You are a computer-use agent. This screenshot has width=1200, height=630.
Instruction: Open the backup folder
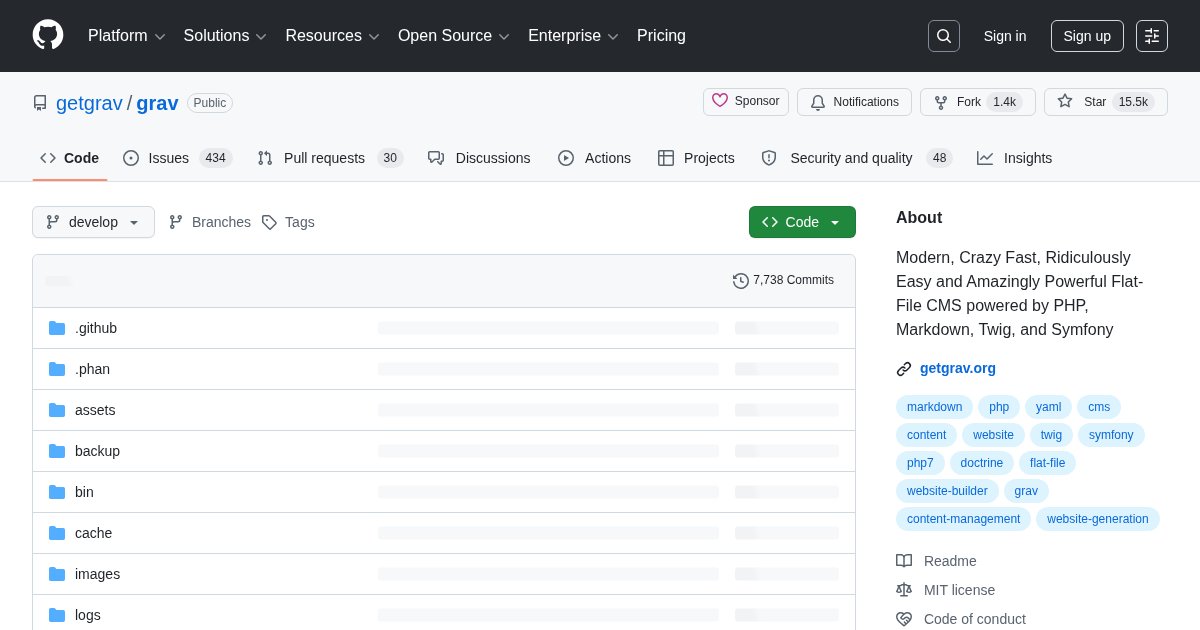tap(97, 451)
